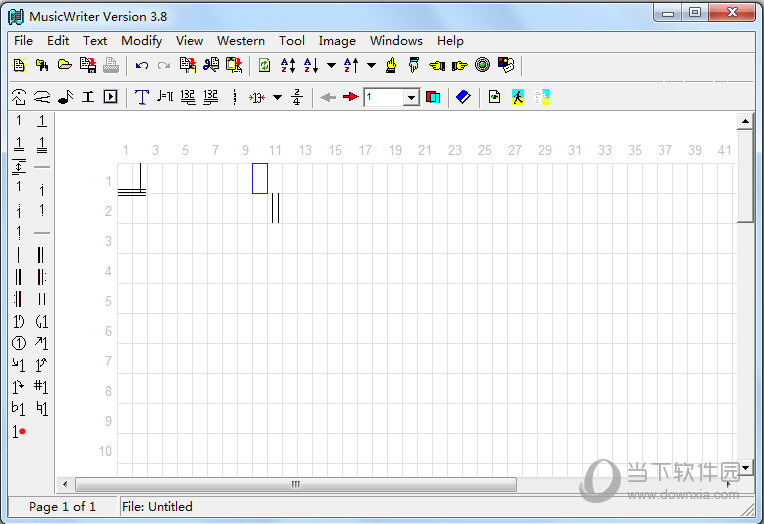Expand dropdown next to red barline icon
Image resolution: width=764 pixels, height=524 pixels.
coord(277,97)
